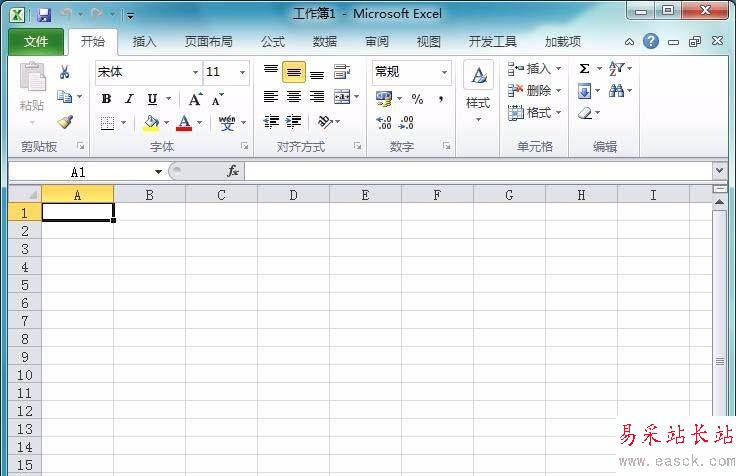
Task: Open Excel help question mark
Action: [x=651, y=41]
